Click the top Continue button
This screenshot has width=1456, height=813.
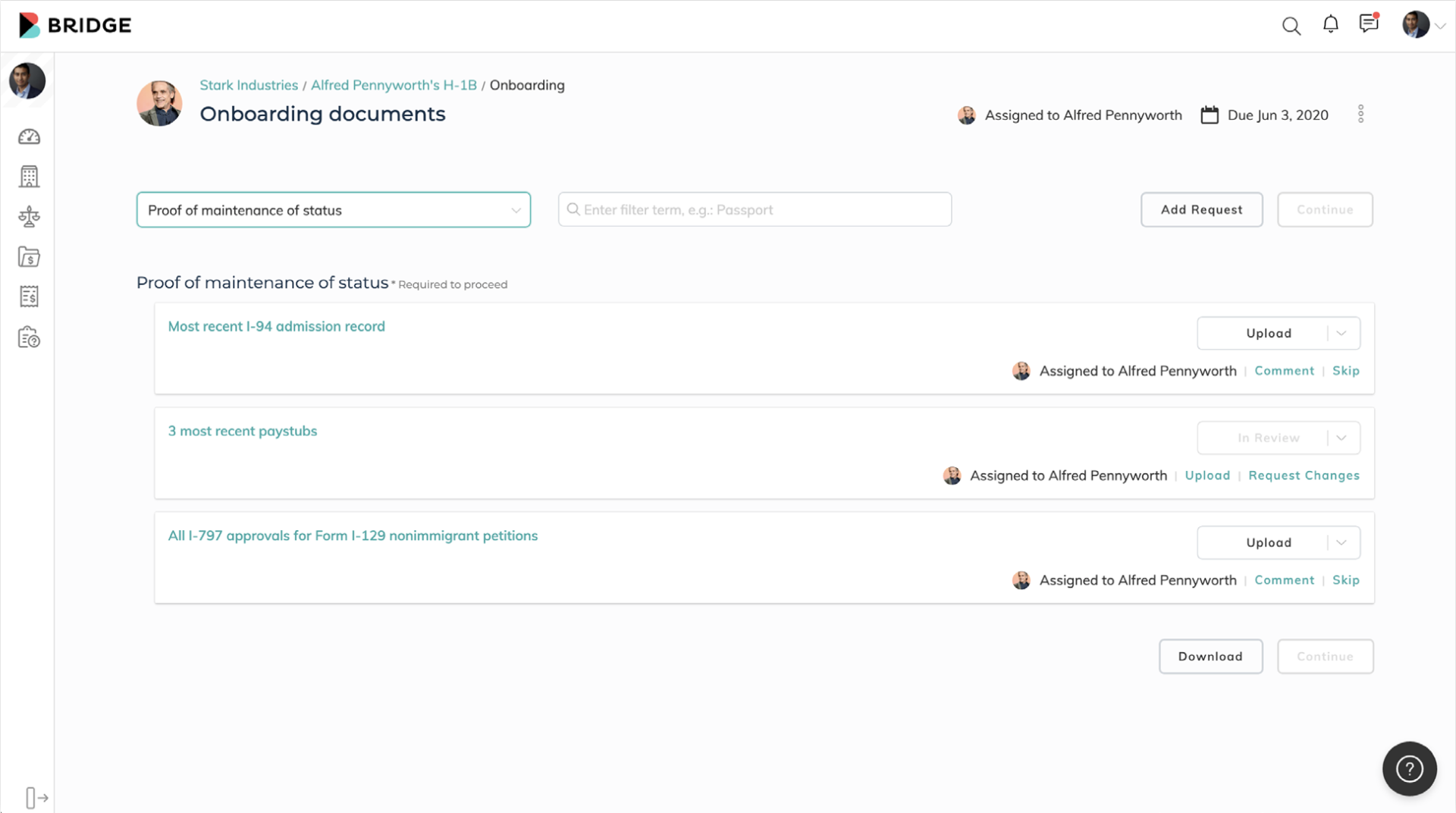(x=1325, y=209)
